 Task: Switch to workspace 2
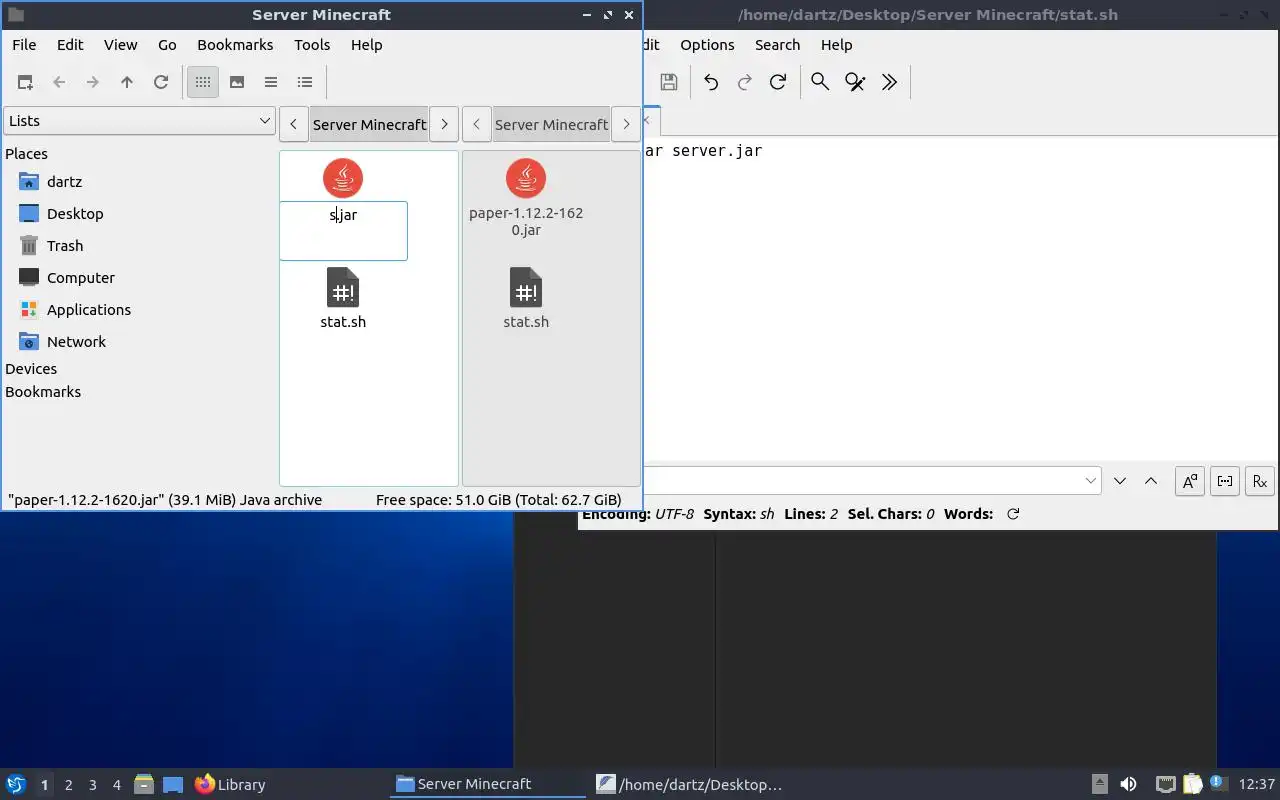pyautogui.click(x=68, y=785)
